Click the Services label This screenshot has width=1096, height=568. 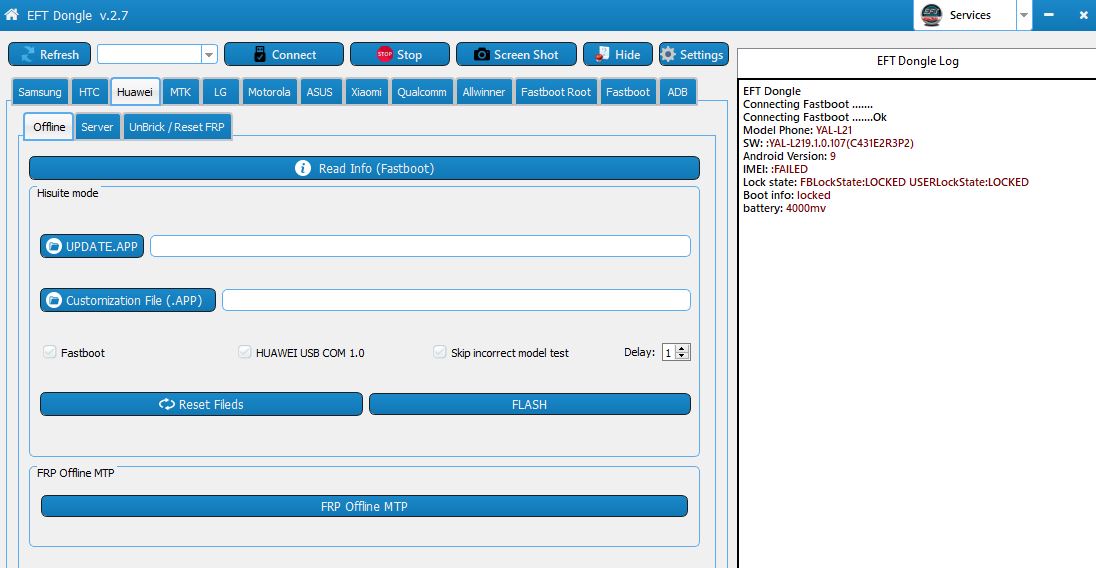[x=969, y=15]
